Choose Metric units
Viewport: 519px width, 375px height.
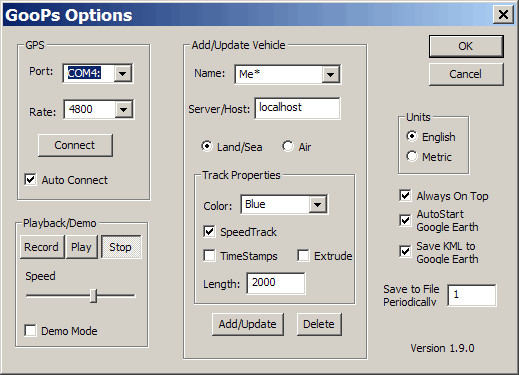tap(412, 156)
